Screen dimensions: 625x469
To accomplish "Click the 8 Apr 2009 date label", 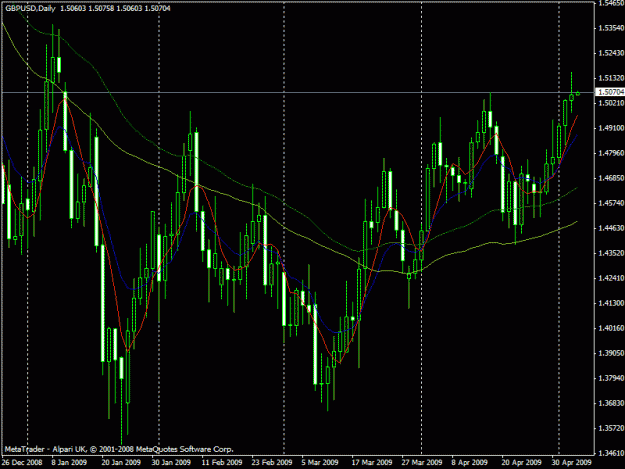I will (470, 462).
